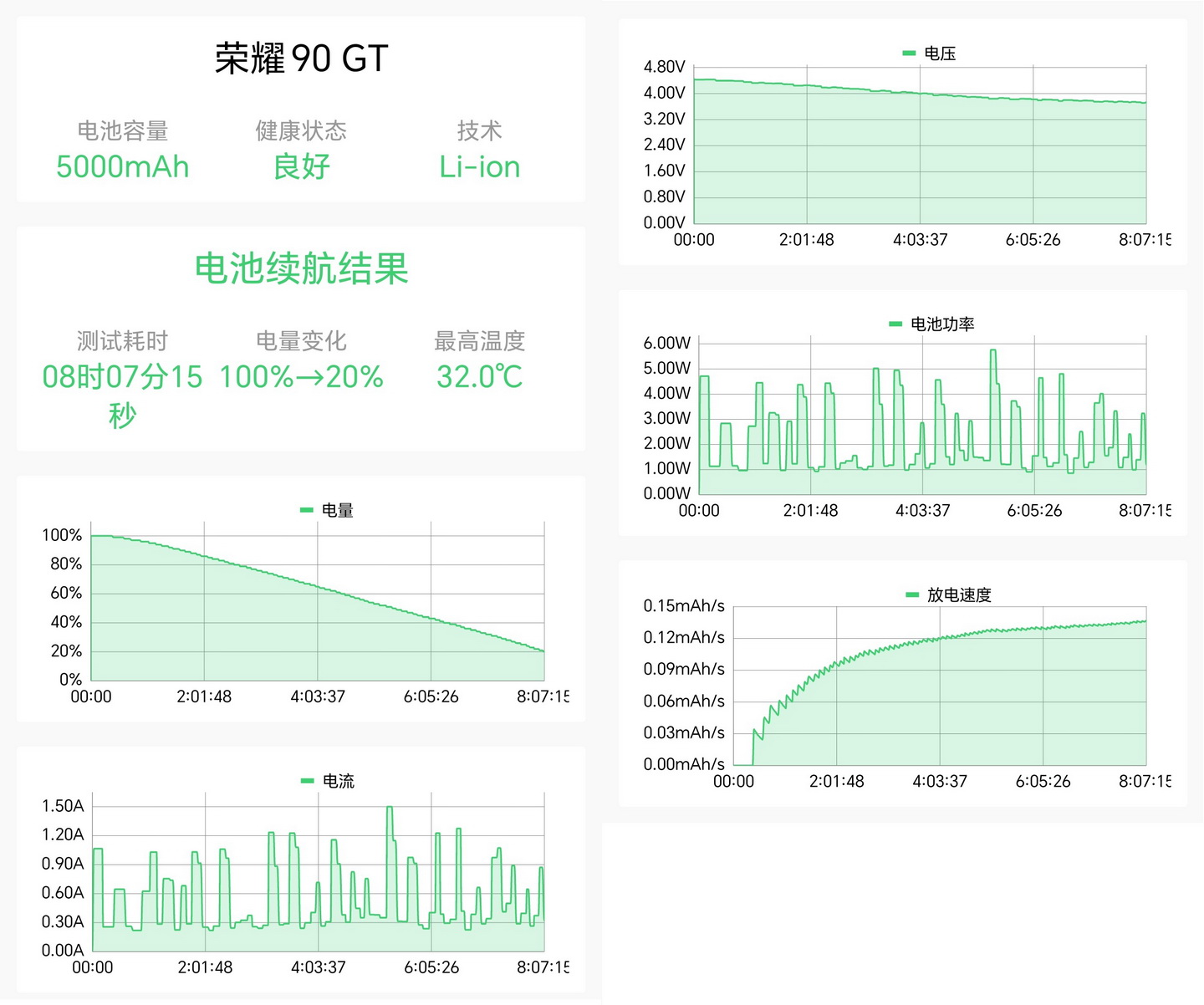Toggle the 电压 chart legend entry

(x=929, y=54)
